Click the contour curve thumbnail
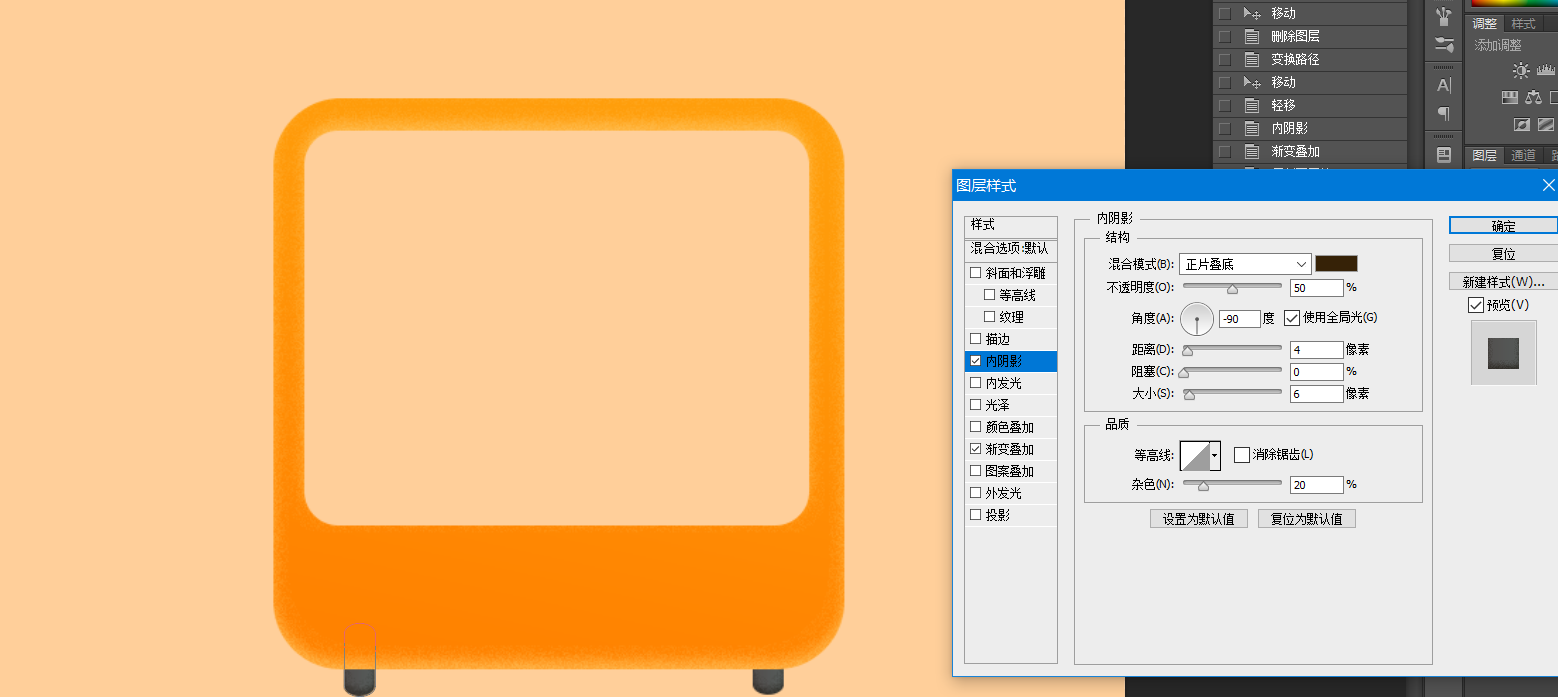The width and height of the screenshot is (1558, 697). (x=1195, y=456)
